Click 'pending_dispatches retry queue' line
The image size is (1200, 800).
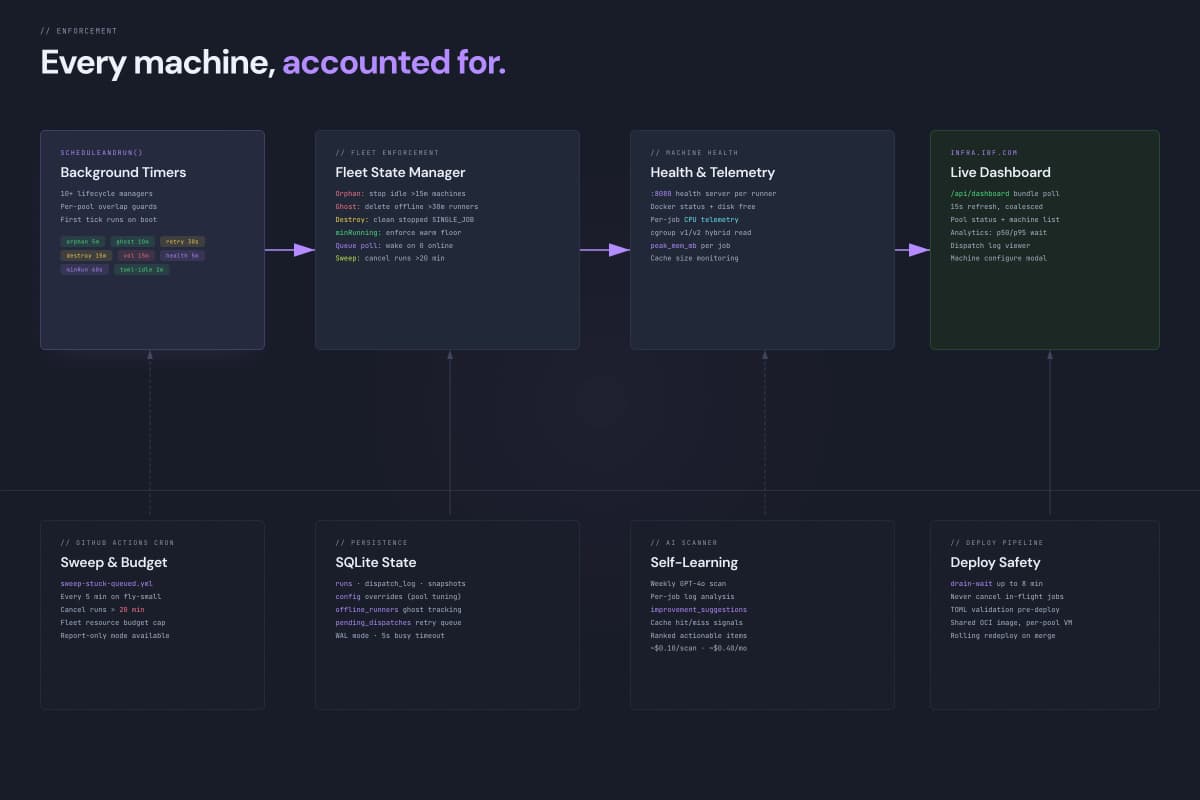click(x=398, y=622)
